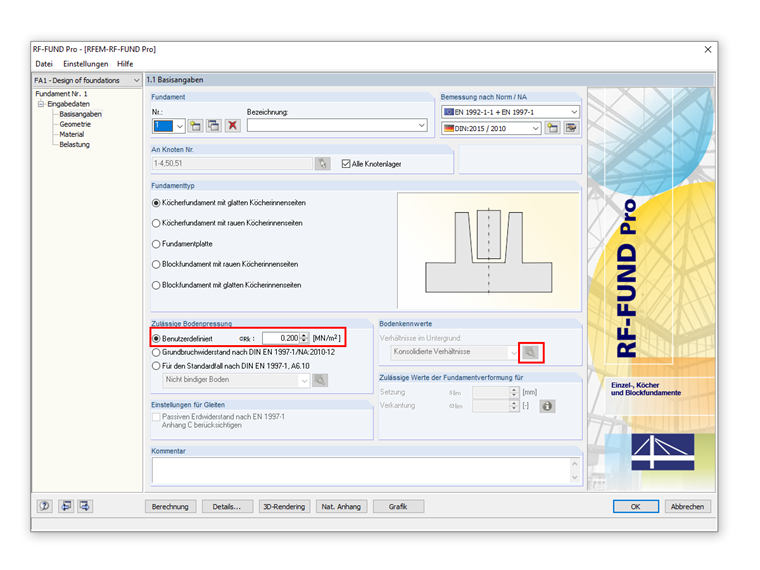Open the soil library icon beside Nicht bindiger Boden
Viewport: 760px width, 570px height.
[320, 380]
